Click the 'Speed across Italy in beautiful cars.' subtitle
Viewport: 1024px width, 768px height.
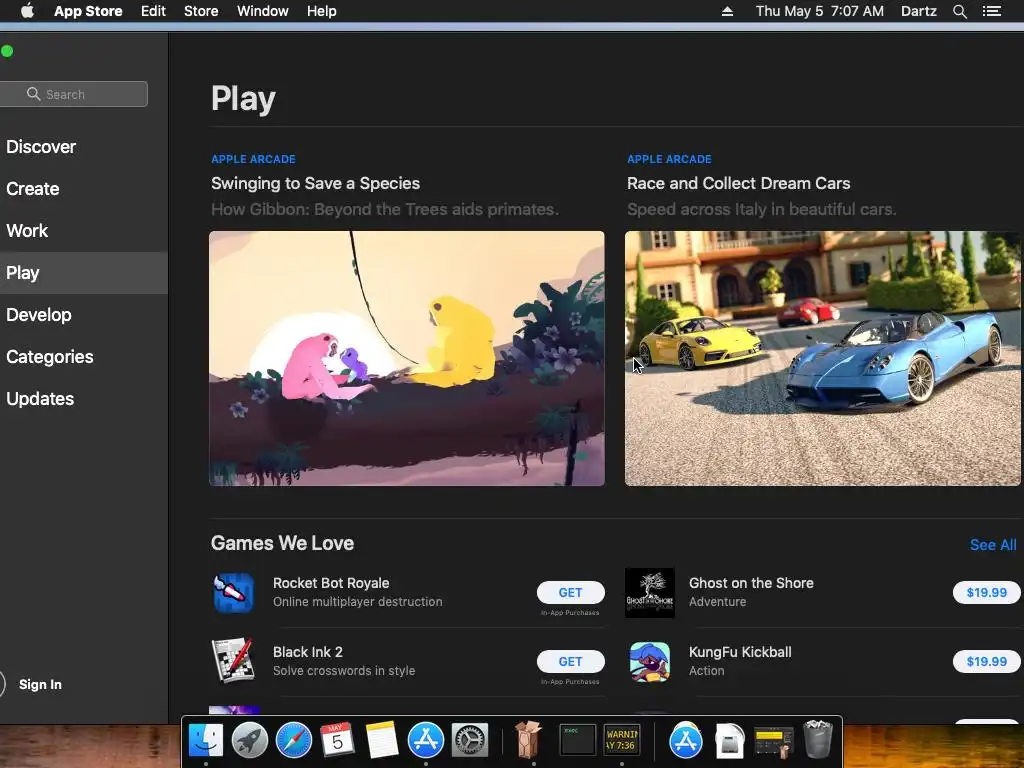pyautogui.click(x=761, y=210)
